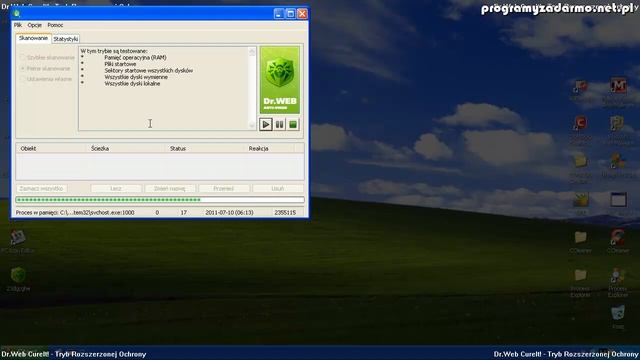
Task: Sort results by the Status column
Action: [x=205, y=149]
